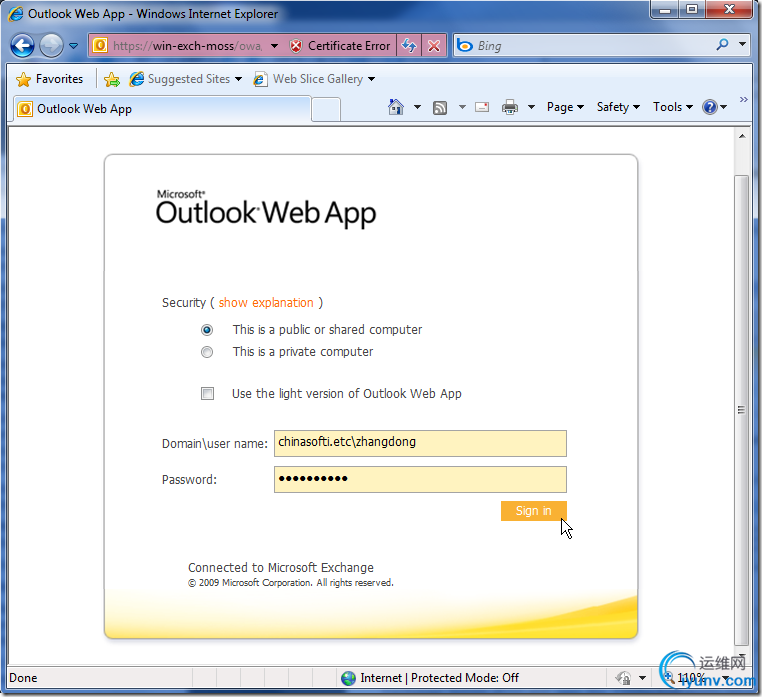Click the show explanation link
Viewport: 762px width, 697px height.
coord(266,302)
